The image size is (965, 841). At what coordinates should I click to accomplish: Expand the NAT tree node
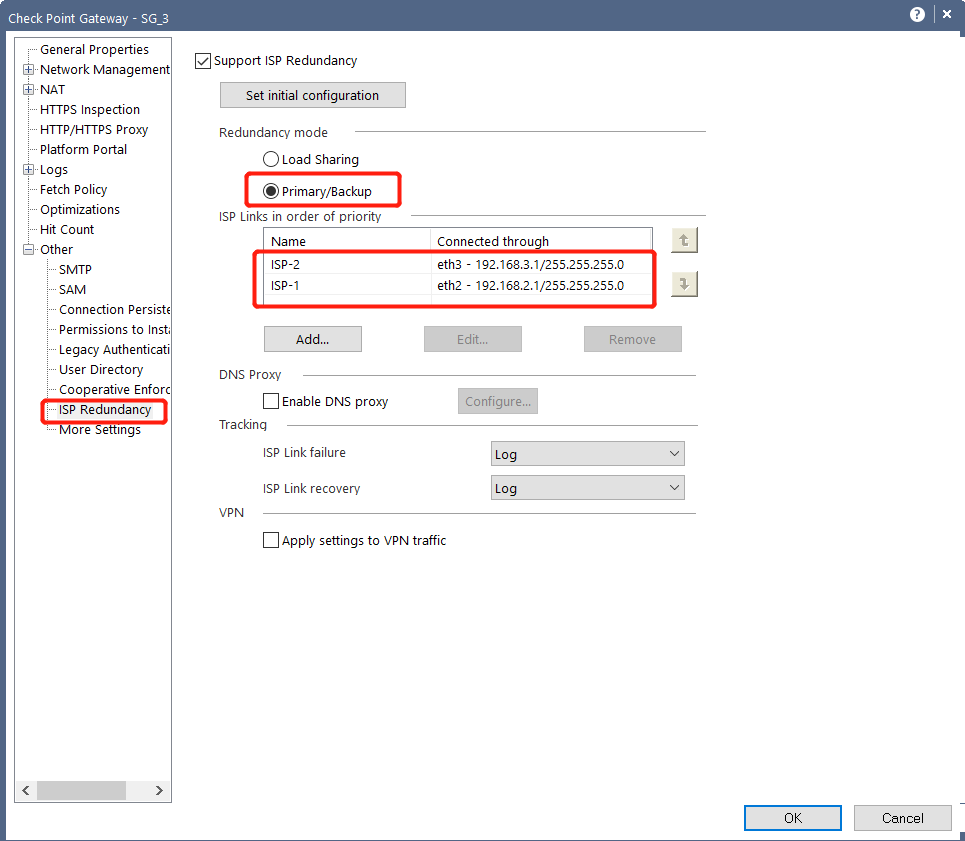pos(29,89)
